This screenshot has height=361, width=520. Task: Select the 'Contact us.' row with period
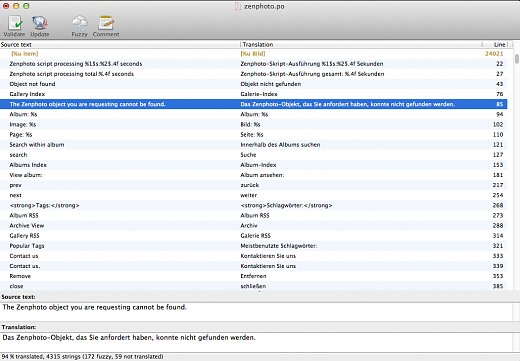(x=254, y=266)
